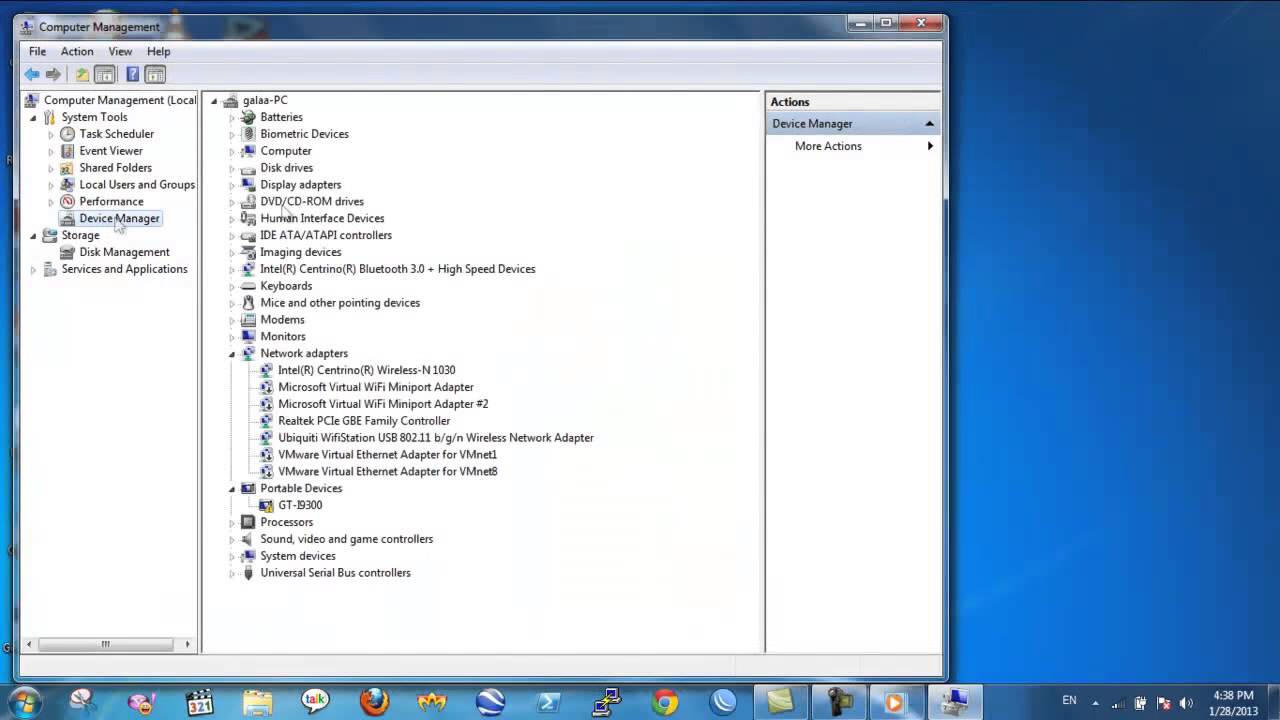Select VMware Virtual Ethernet Adapter for VMnet8
1280x720 pixels.
pos(387,472)
